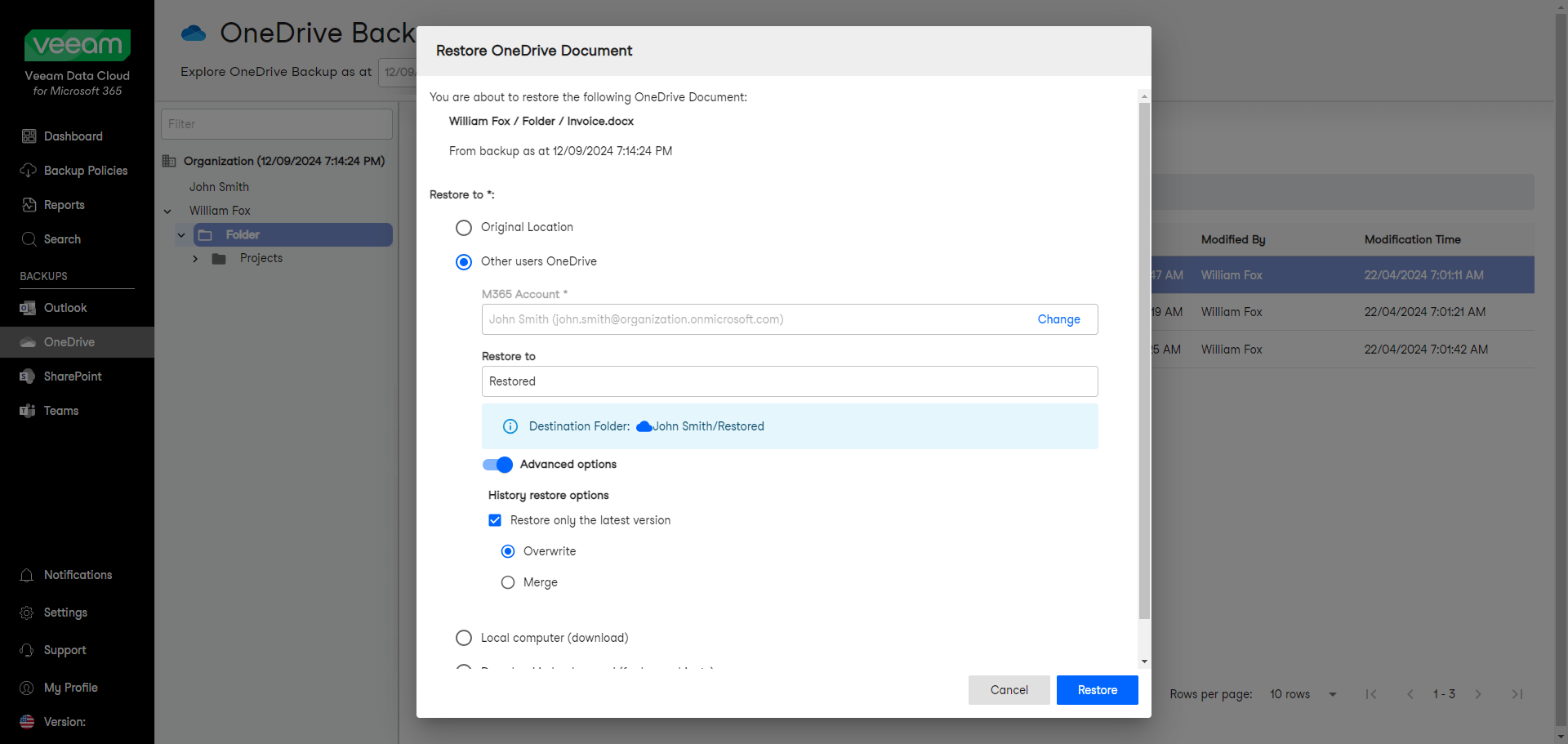Click the cloud icon beside John Smith/Restored

click(x=644, y=426)
